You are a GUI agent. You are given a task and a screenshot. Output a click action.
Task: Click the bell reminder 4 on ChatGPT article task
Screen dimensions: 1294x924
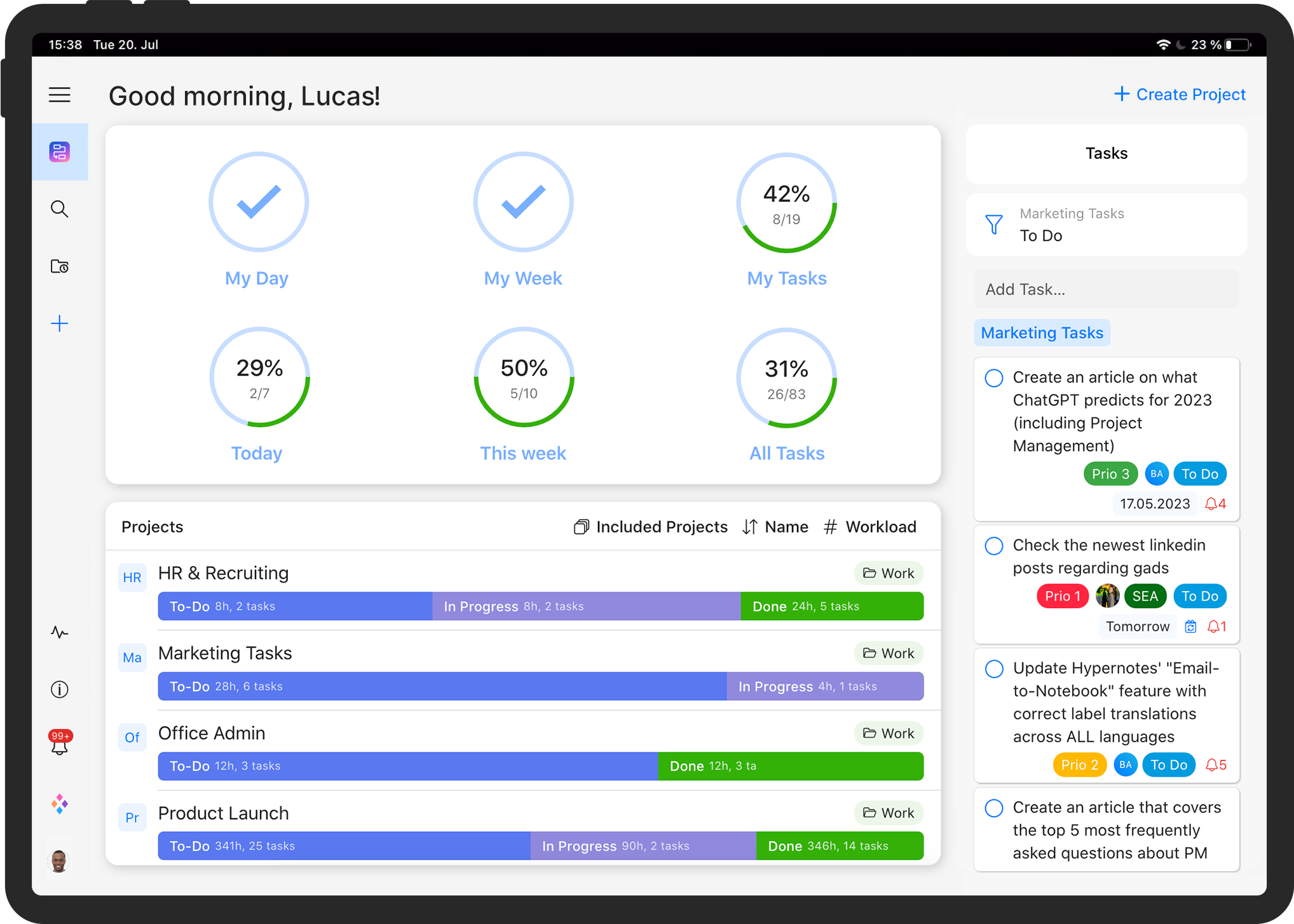coord(1216,504)
